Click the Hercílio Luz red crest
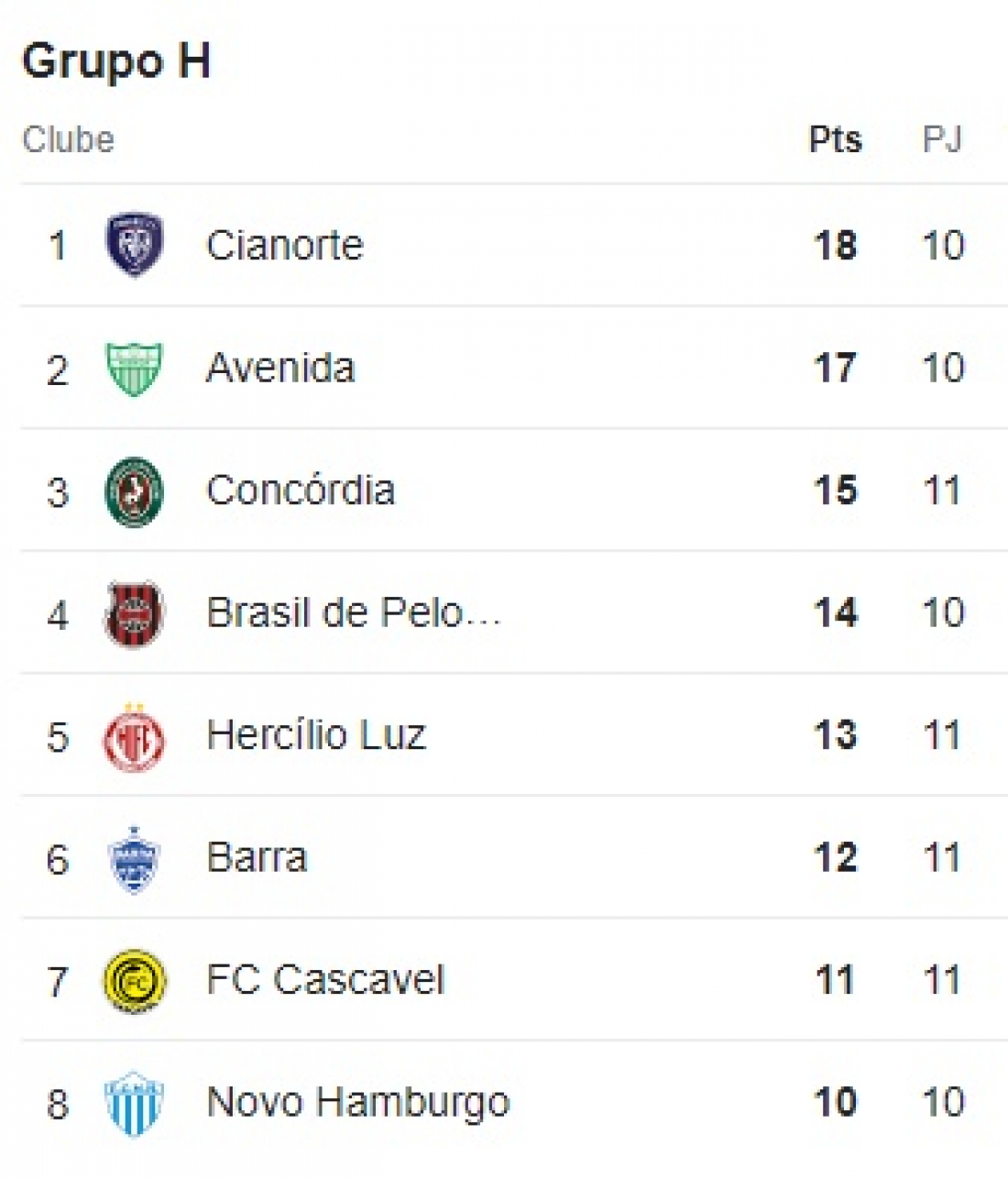1008x1179 pixels. tap(135, 737)
